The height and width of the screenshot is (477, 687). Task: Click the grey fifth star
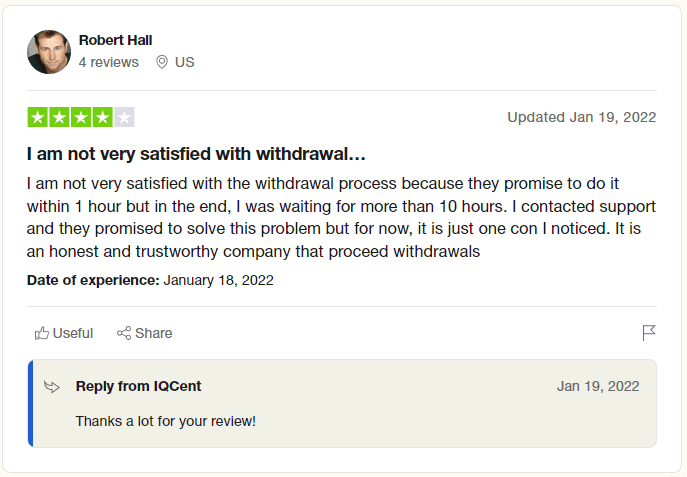pyautogui.click(x=124, y=117)
